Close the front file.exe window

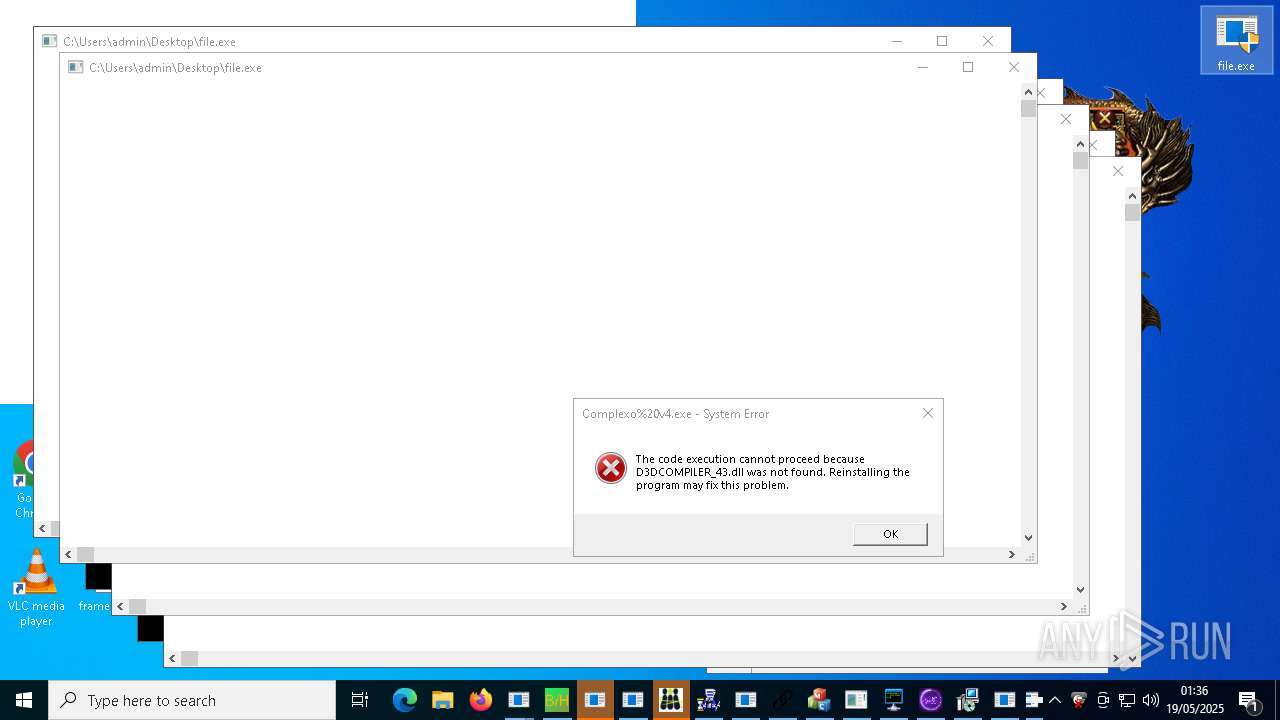(x=1014, y=67)
